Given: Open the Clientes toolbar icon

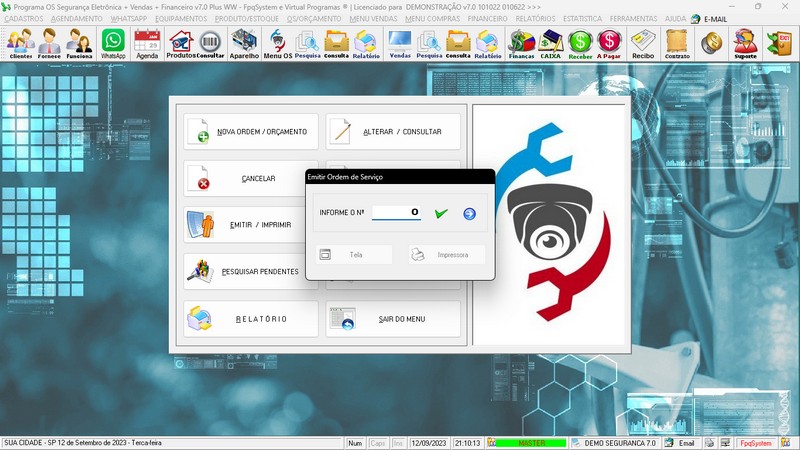Looking at the screenshot, I should [20, 43].
